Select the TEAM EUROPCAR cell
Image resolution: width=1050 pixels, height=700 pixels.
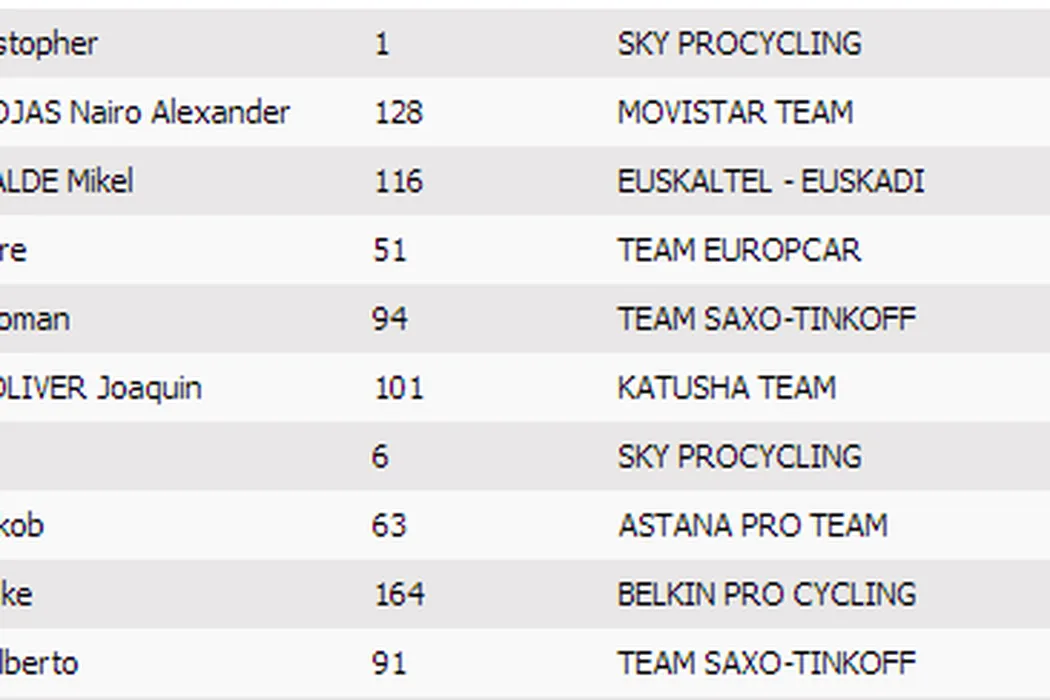point(739,250)
